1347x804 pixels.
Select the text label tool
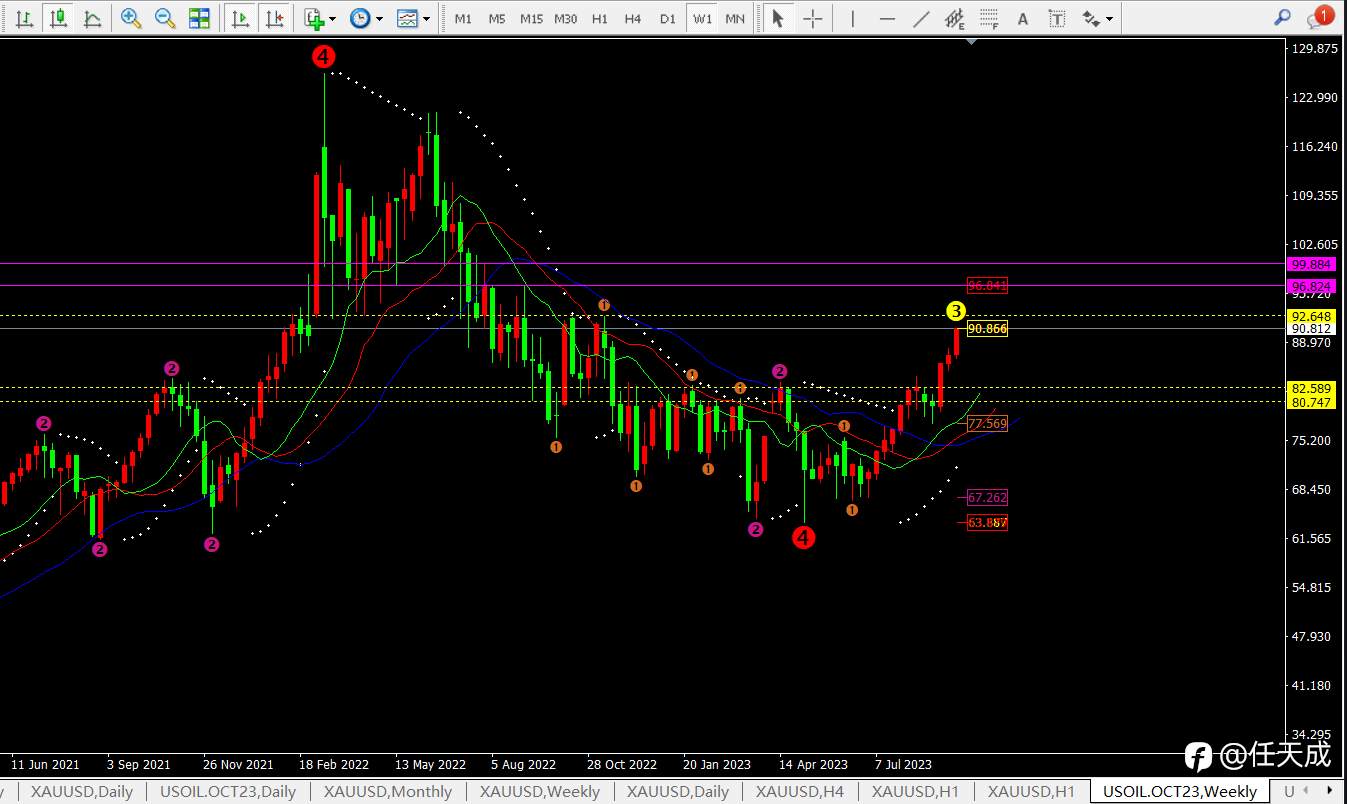coord(1057,18)
